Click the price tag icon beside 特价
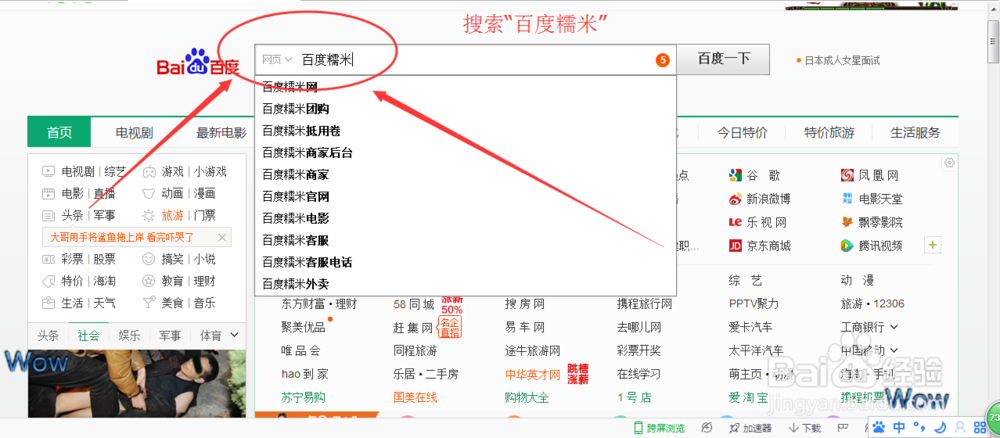The height and width of the screenshot is (438, 1000). tap(48, 281)
